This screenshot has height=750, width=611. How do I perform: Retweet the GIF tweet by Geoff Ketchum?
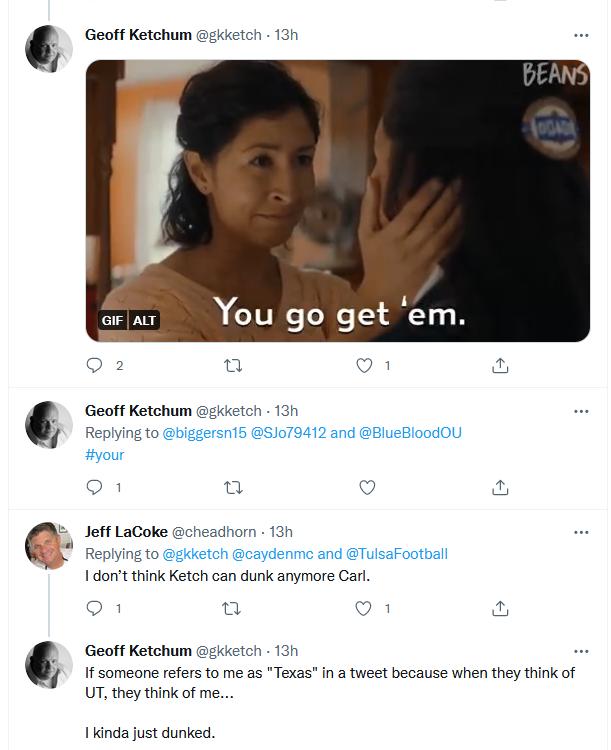click(233, 366)
